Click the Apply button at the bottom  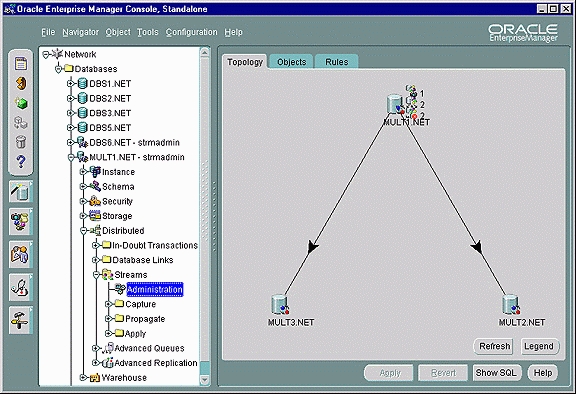tap(390, 373)
